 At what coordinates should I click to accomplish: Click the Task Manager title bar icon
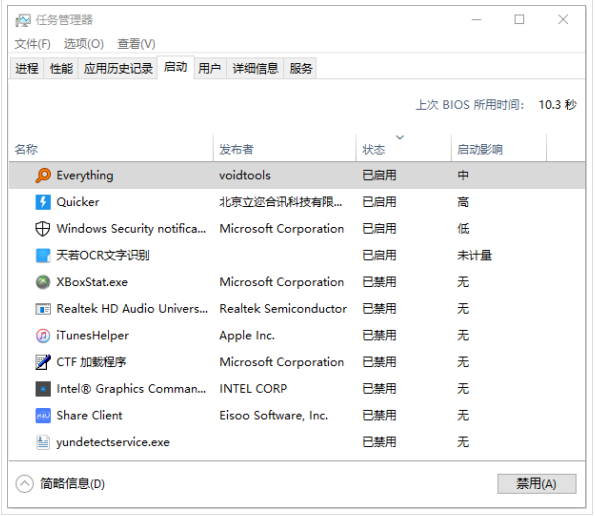point(23,20)
